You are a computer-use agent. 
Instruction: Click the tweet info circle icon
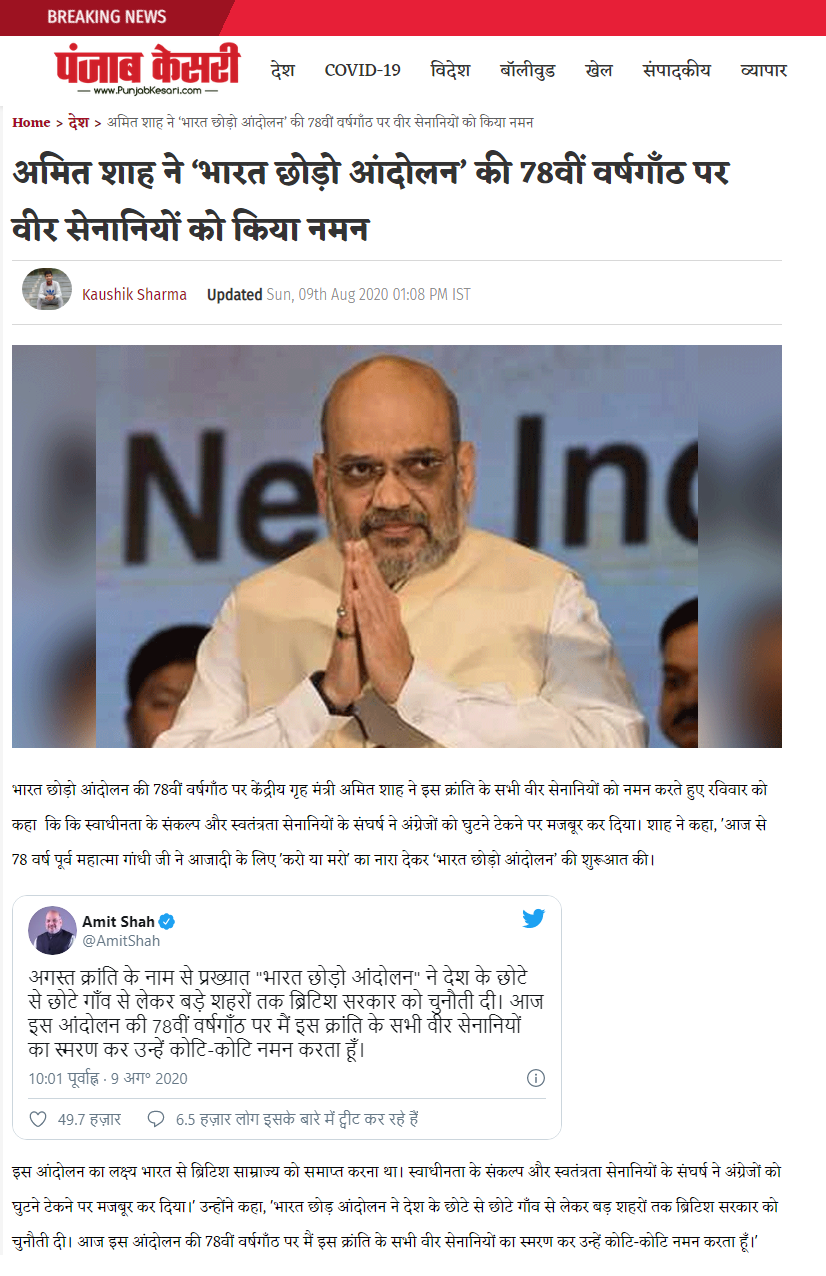coord(536,1078)
